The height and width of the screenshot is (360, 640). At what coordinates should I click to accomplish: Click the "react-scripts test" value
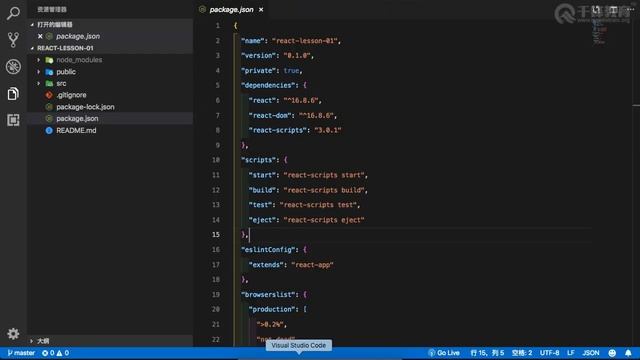point(318,205)
